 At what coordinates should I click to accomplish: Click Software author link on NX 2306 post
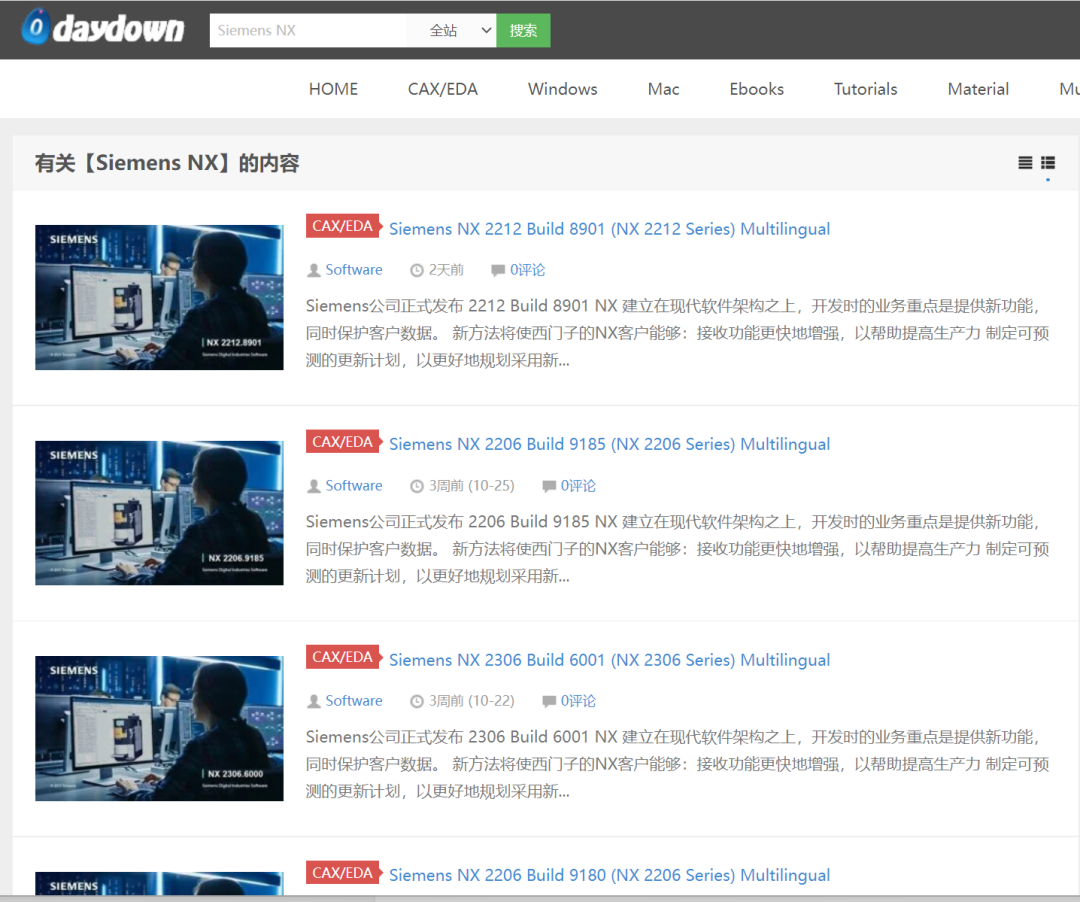[354, 700]
